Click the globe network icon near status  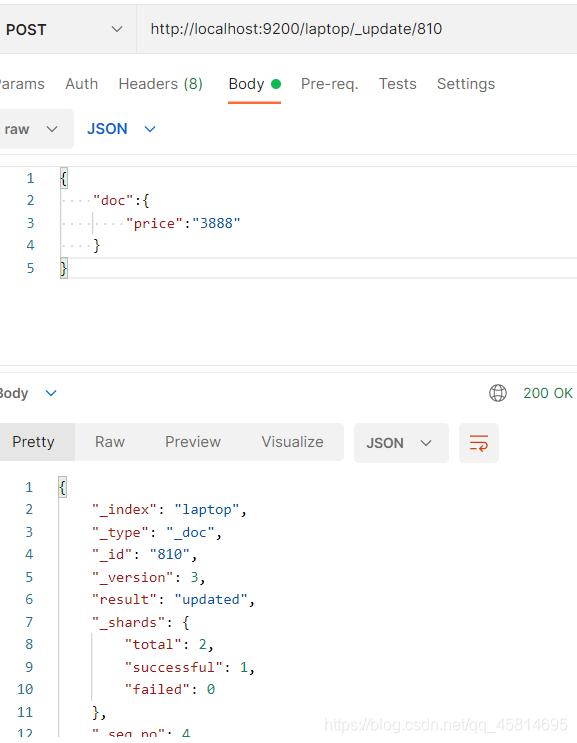[497, 393]
